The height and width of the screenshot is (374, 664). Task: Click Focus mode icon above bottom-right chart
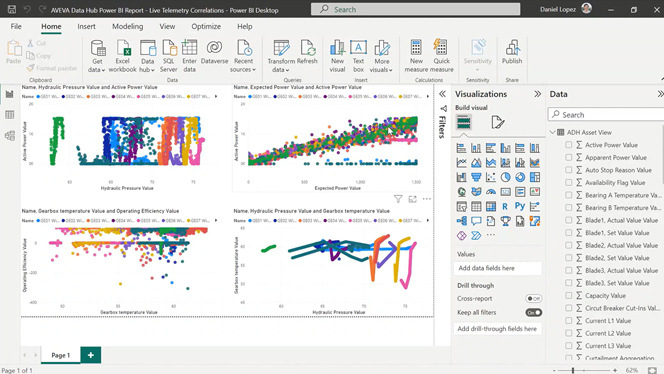(x=412, y=199)
